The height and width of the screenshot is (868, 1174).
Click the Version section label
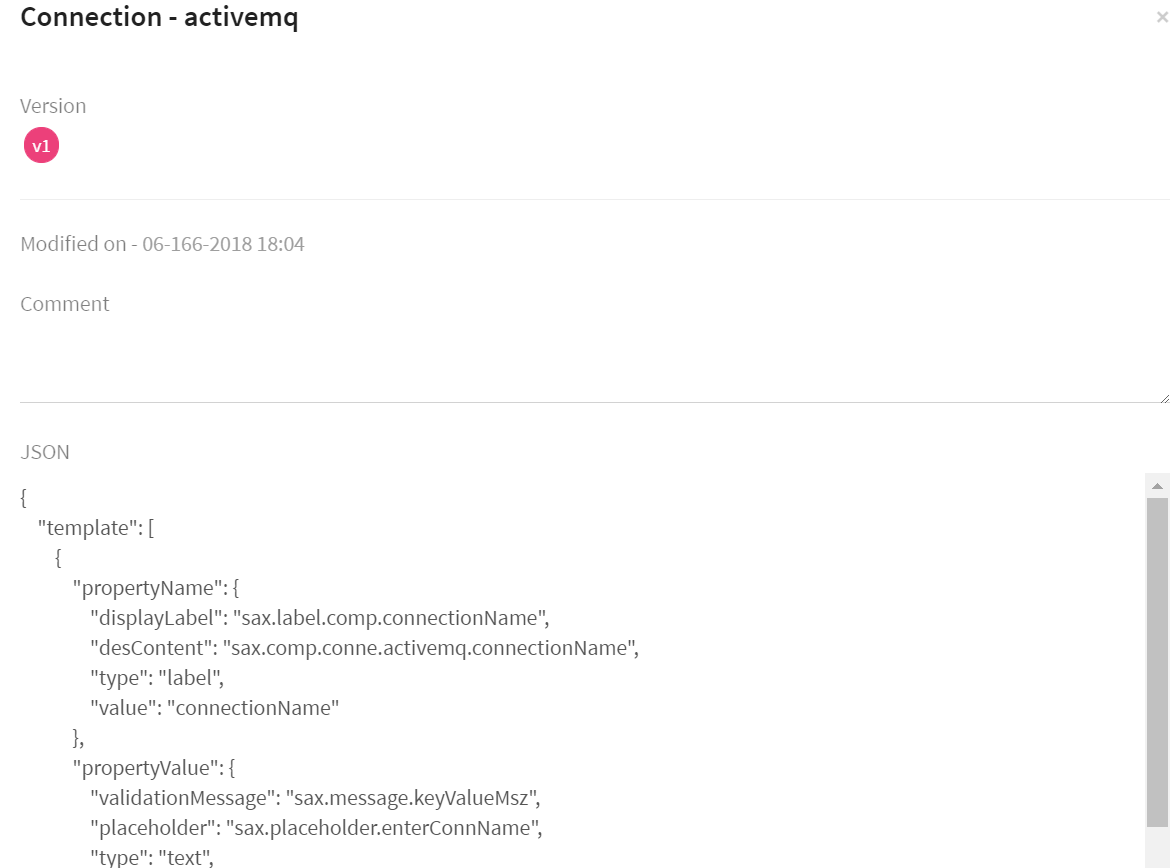pyautogui.click(x=53, y=105)
